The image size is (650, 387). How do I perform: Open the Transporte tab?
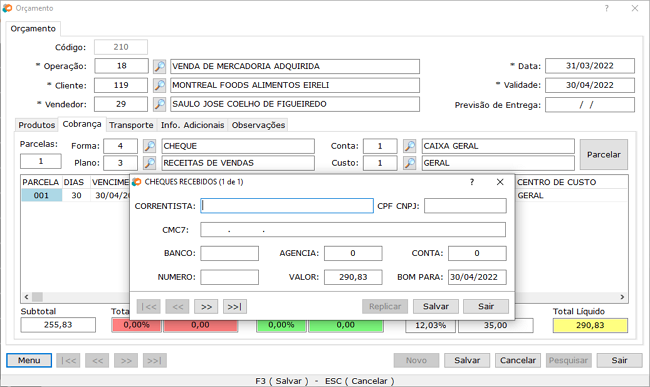(x=131, y=125)
